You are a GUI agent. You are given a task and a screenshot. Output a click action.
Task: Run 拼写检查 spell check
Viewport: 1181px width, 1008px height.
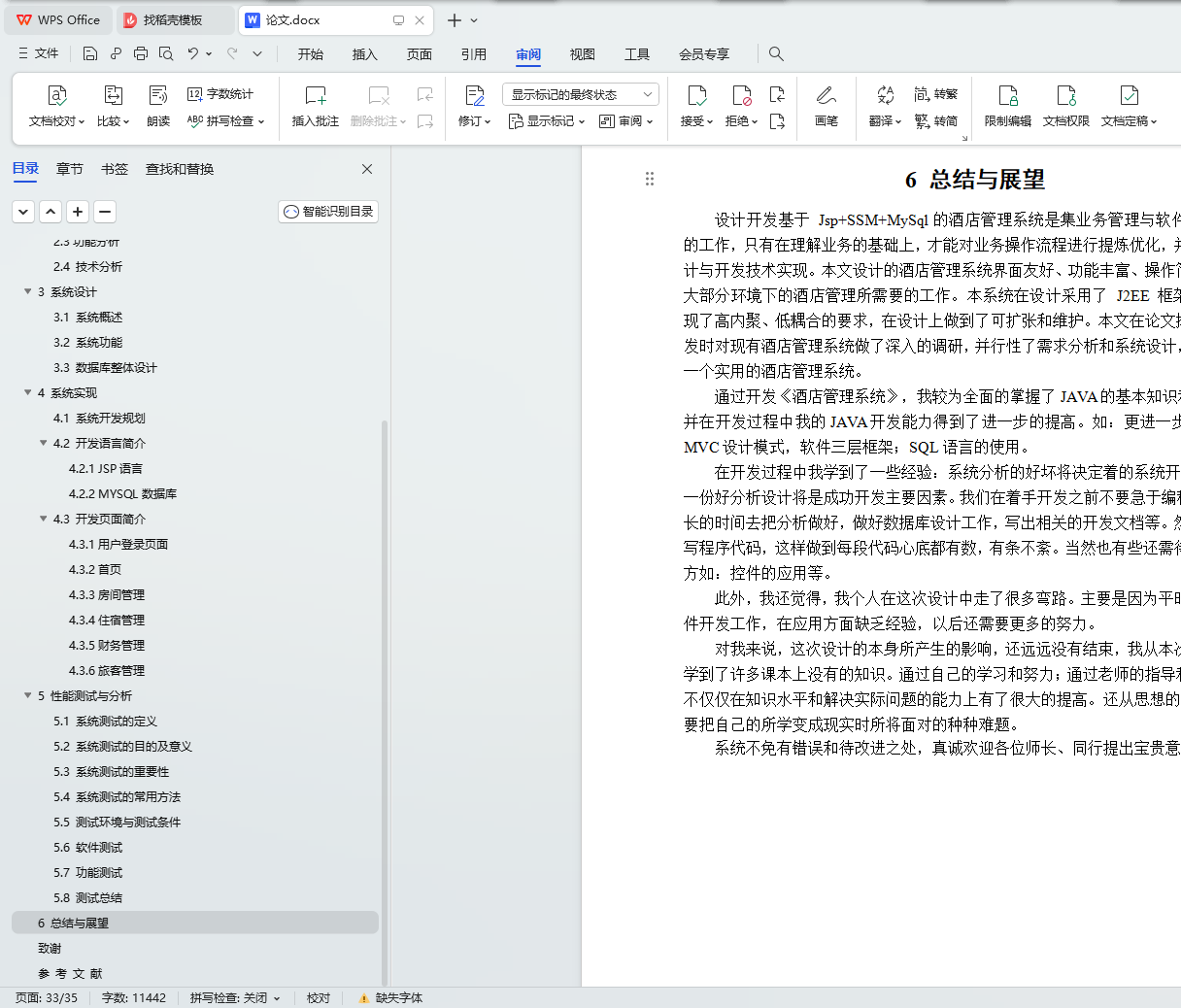pos(224,121)
